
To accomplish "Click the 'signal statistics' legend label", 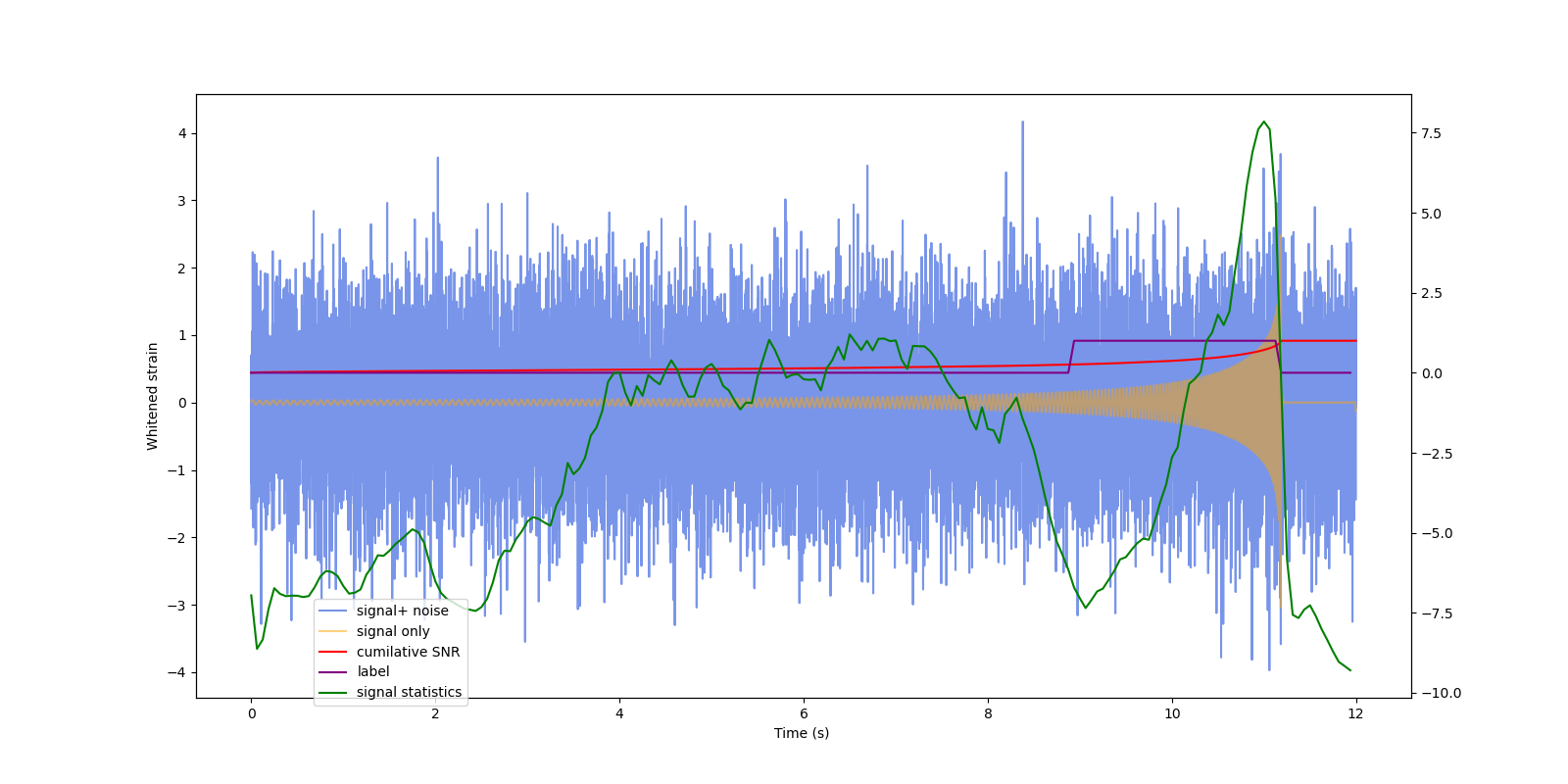I will point(409,692).
